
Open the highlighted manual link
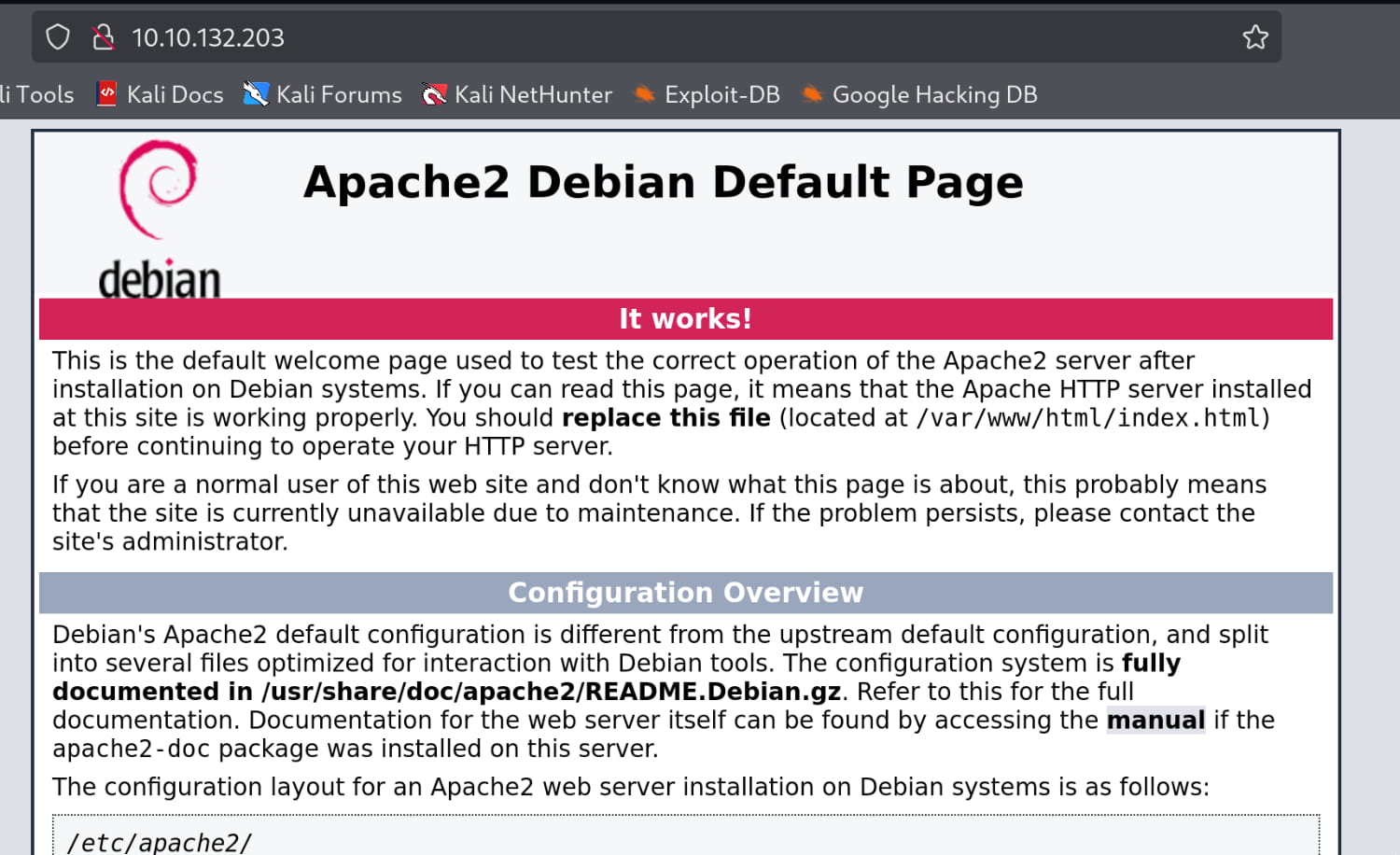pyautogui.click(x=1155, y=720)
